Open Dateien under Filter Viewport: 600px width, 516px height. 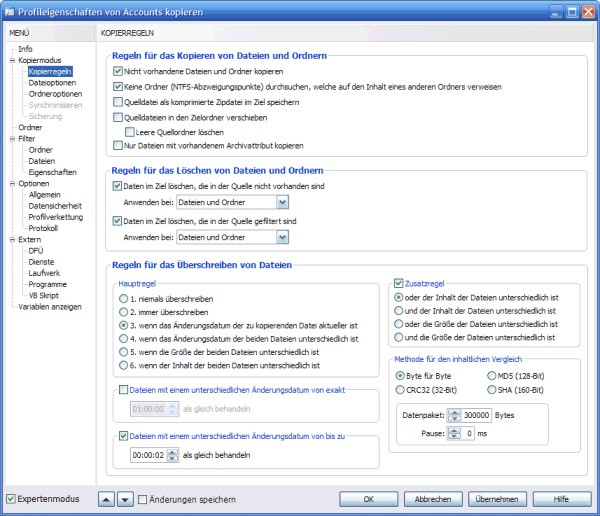coord(41,161)
